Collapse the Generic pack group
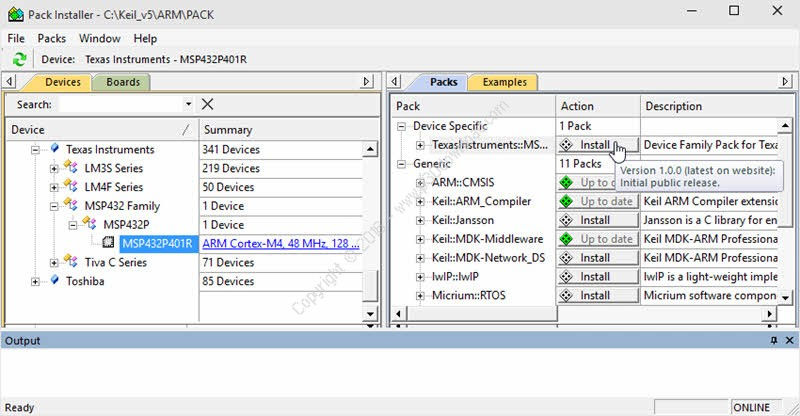This screenshot has height=416, width=800. tap(402, 164)
